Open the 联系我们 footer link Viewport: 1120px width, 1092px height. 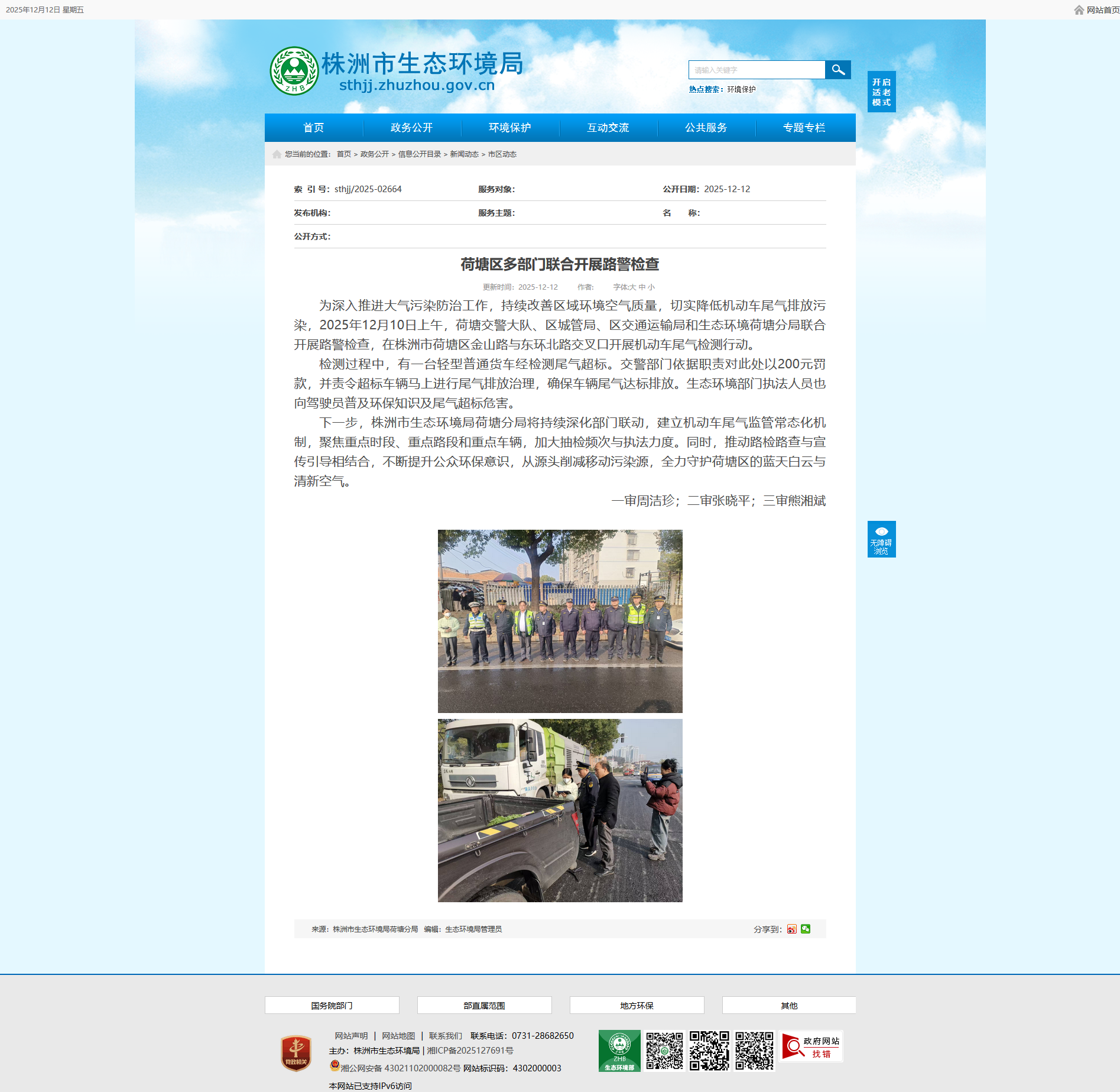point(445,1036)
